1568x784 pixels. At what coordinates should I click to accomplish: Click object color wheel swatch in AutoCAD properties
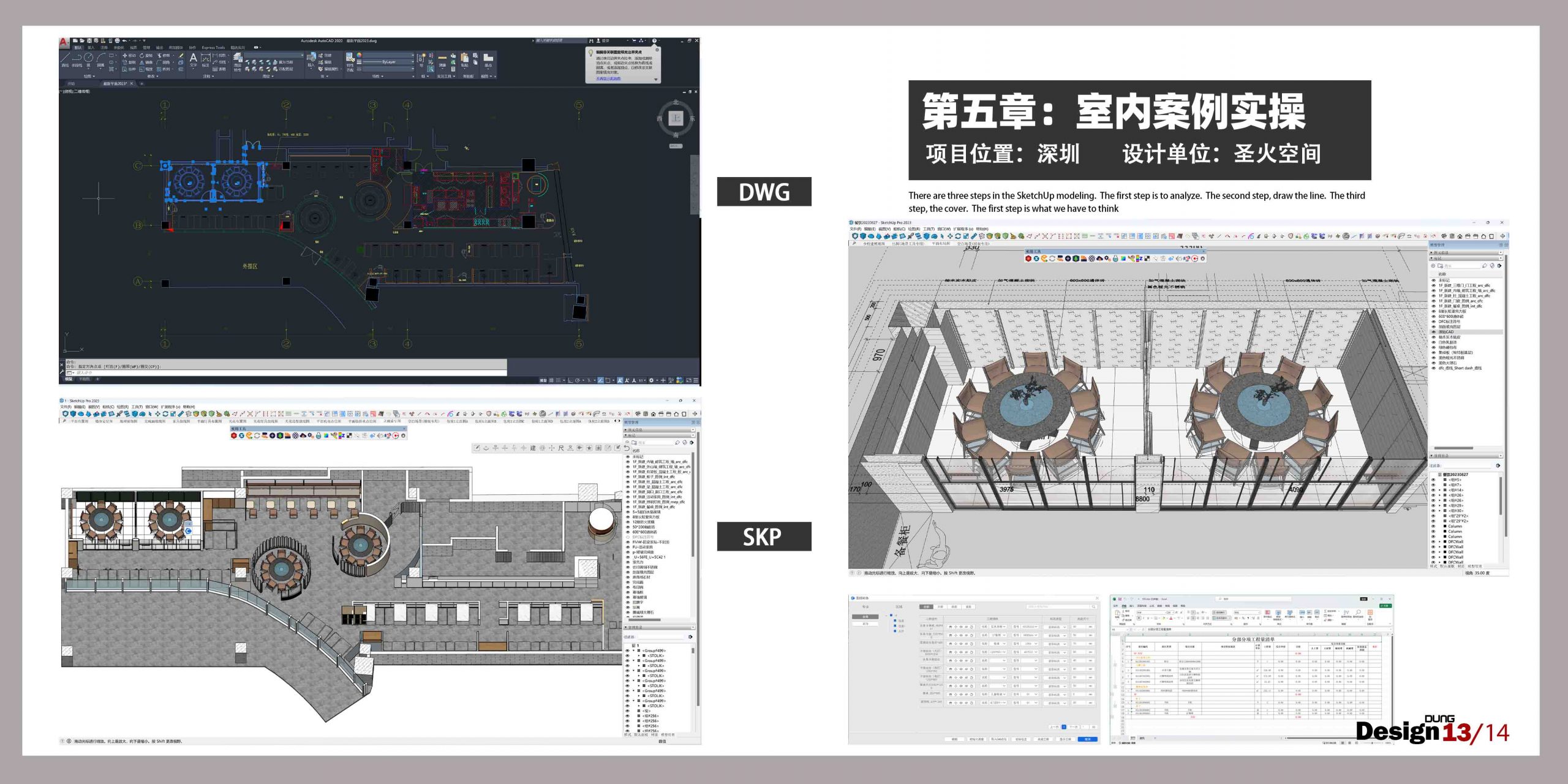pos(360,55)
